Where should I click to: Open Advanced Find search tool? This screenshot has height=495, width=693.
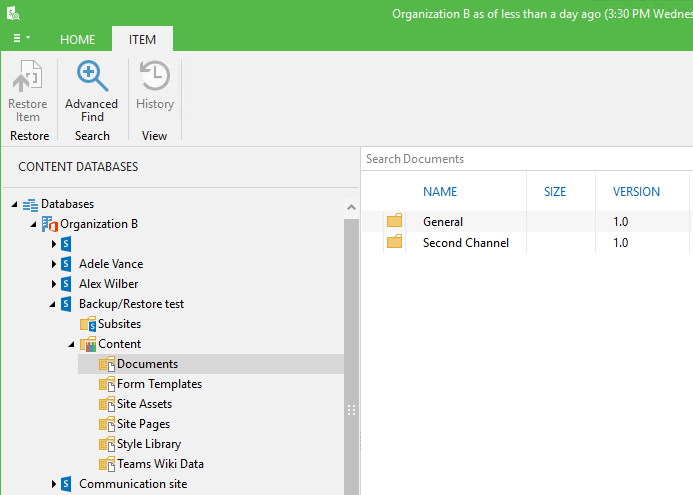pyautogui.click(x=92, y=76)
